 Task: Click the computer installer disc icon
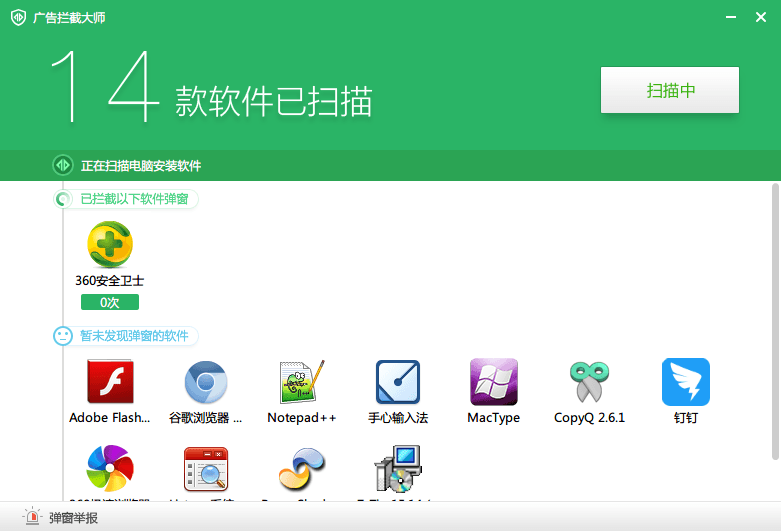tap(398, 468)
